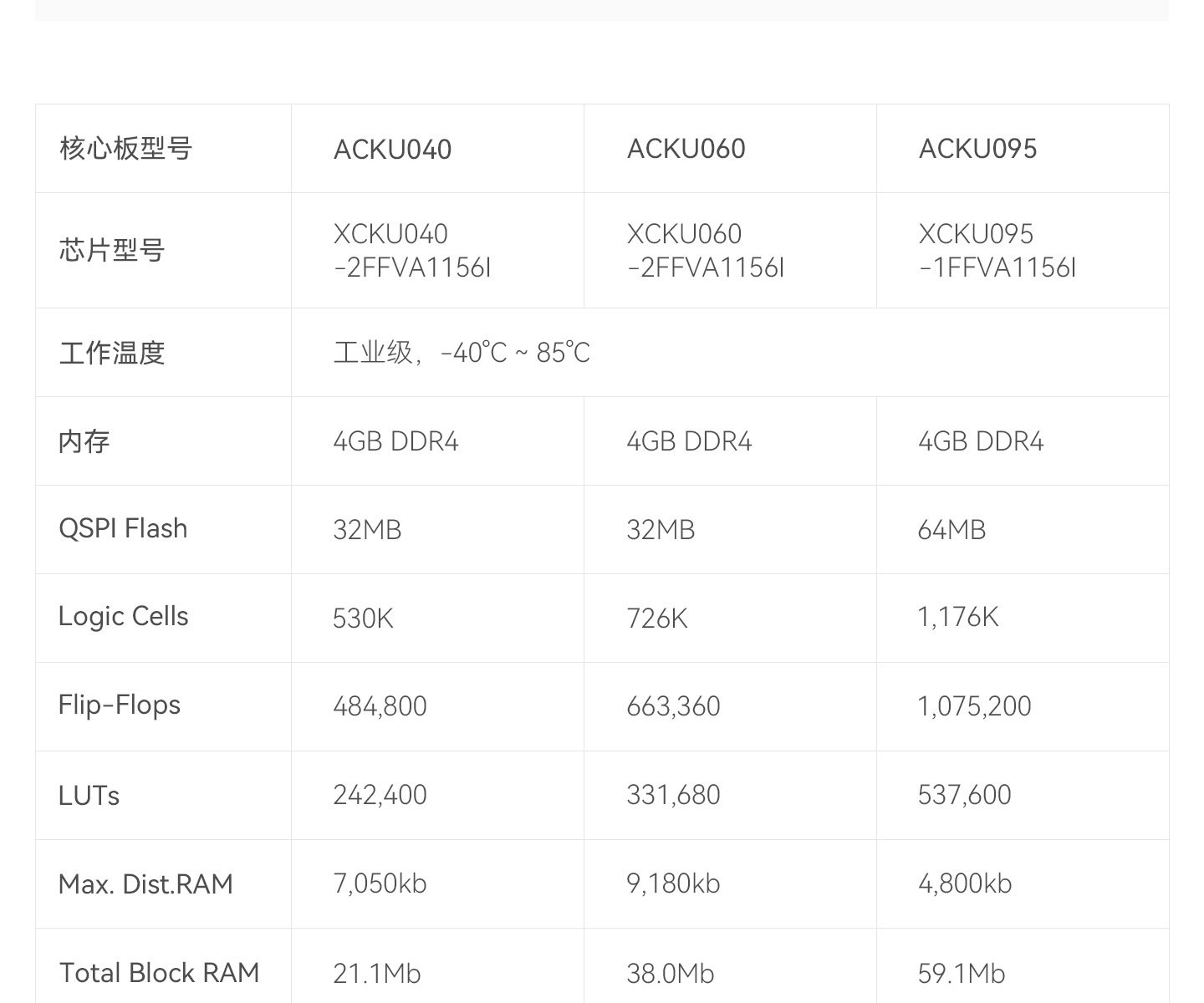The width and height of the screenshot is (1204, 1003).
Task: Click the 芯片型号 row label
Action: [x=112, y=250]
